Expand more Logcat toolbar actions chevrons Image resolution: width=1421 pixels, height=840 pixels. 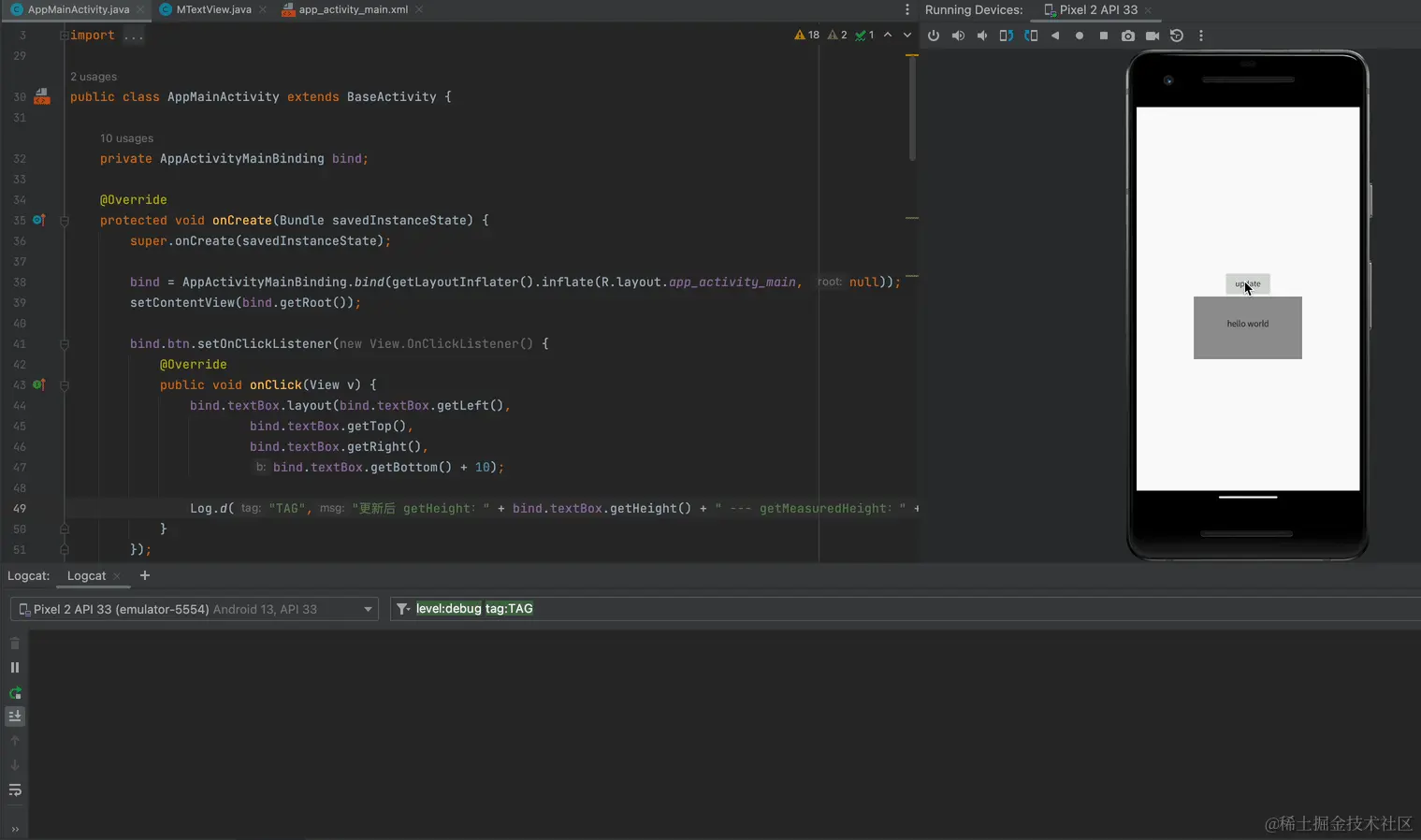tap(15, 829)
